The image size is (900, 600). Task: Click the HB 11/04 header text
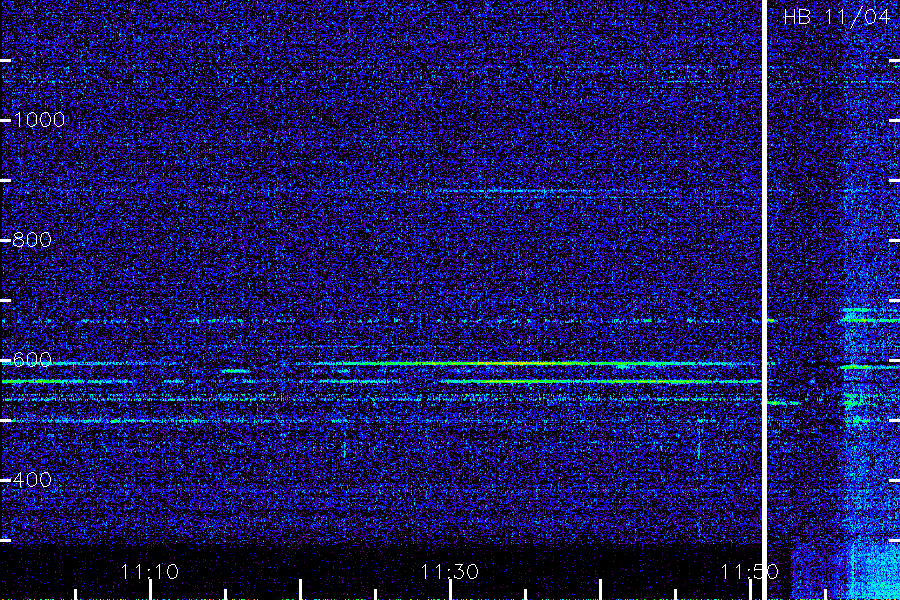(x=836, y=17)
